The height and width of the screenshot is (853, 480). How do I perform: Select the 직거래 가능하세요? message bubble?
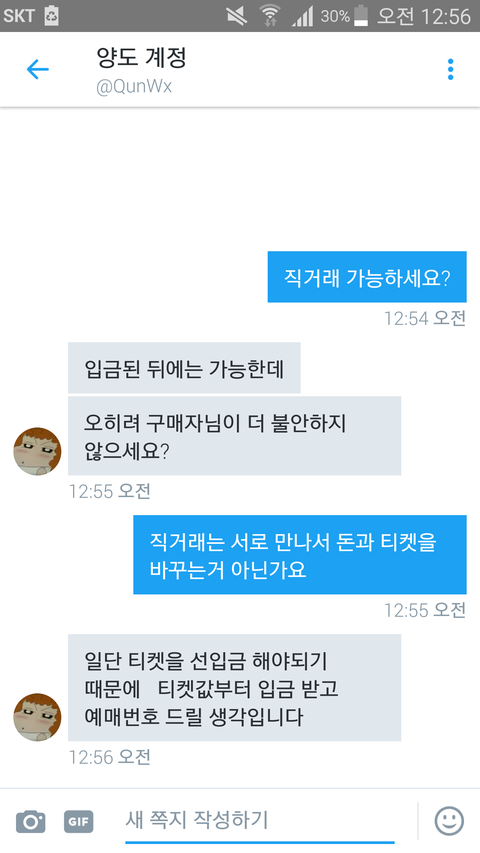(367, 277)
